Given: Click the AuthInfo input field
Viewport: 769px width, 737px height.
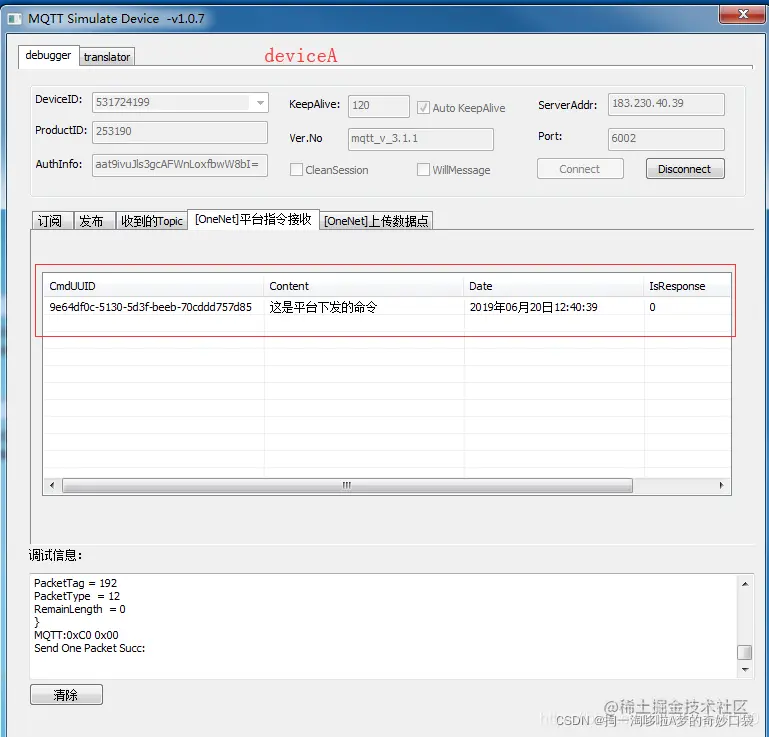Looking at the screenshot, I should pyautogui.click(x=180, y=165).
